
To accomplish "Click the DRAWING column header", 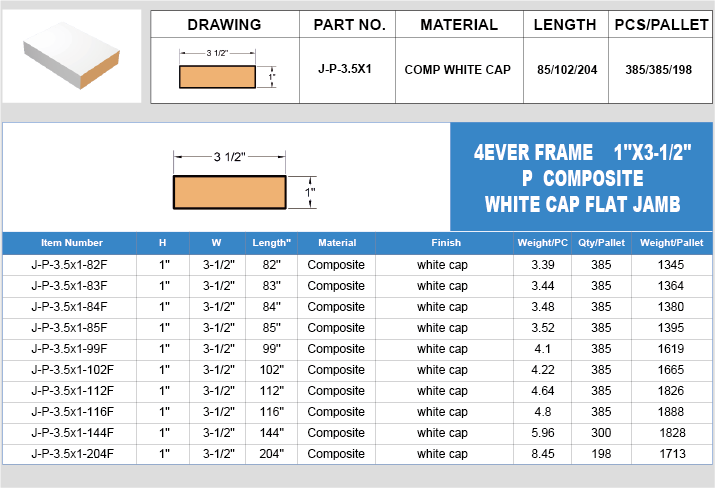I will [x=224, y=25].
